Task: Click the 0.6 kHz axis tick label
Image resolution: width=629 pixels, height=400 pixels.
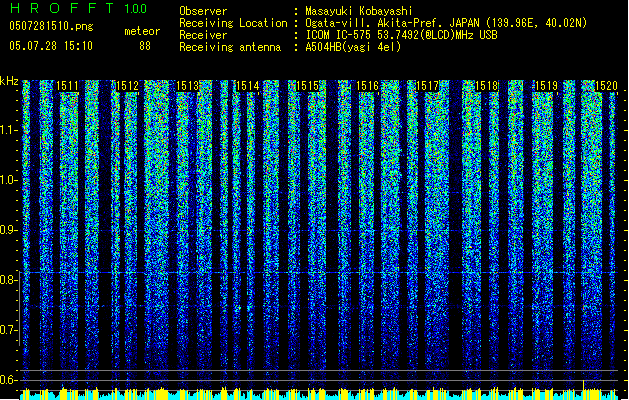Action: (8, 380)
